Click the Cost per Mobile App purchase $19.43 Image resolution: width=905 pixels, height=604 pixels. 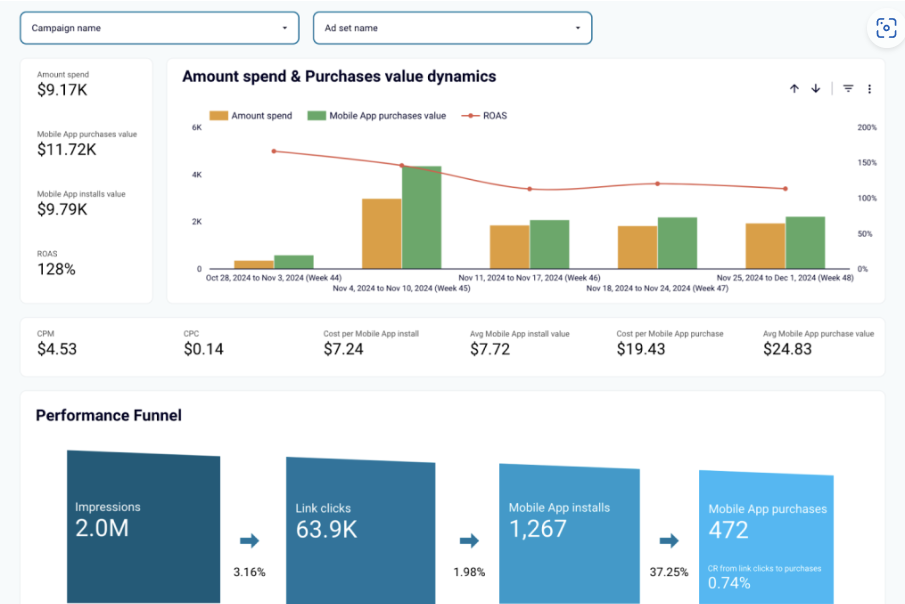point(670,344)
